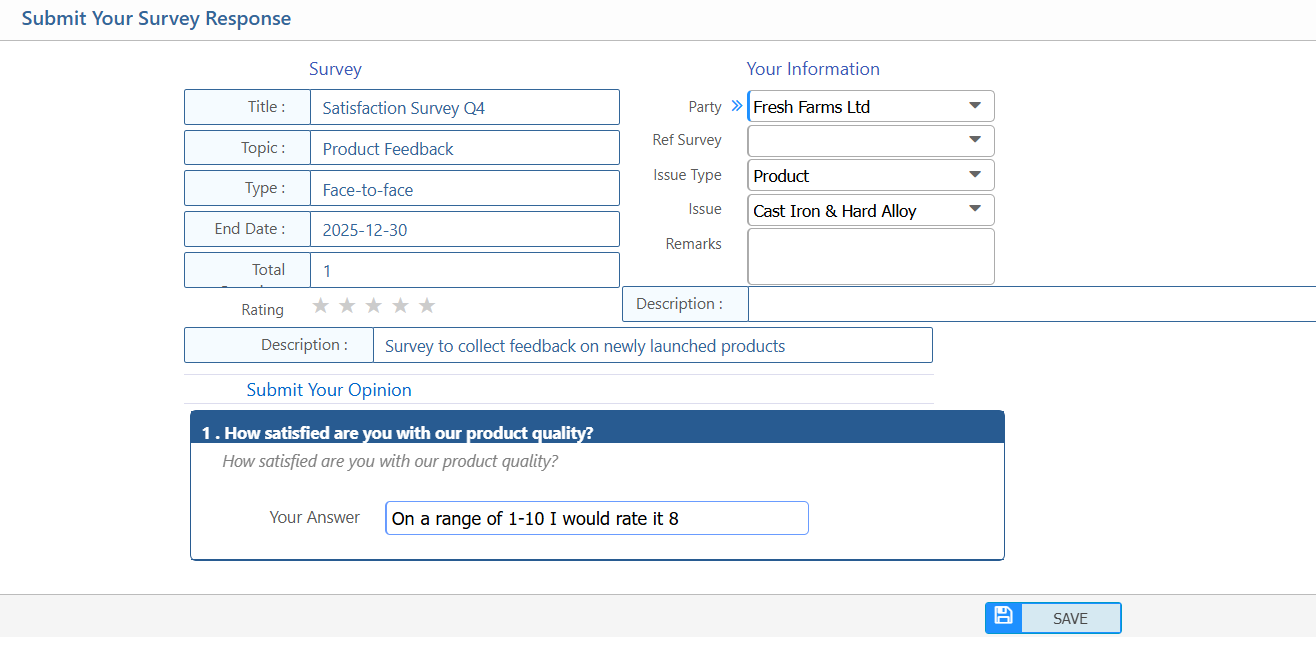Click the Remarks label
The image size is (1316, 671).
click(x=693, y=243)
